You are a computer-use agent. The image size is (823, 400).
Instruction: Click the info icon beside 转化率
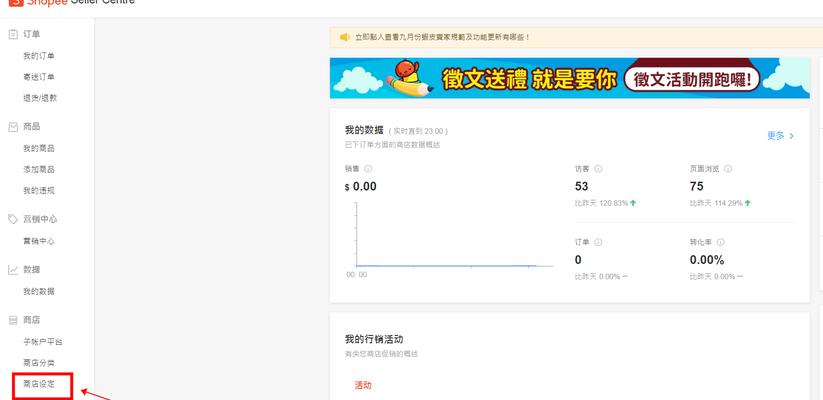pos(720,243)
